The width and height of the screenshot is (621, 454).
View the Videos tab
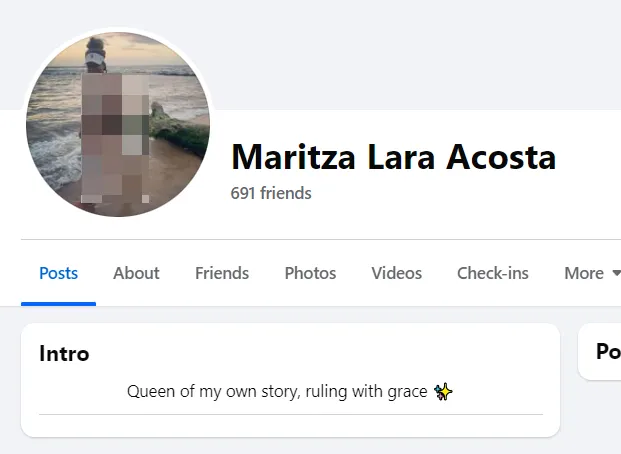point(396,273)
